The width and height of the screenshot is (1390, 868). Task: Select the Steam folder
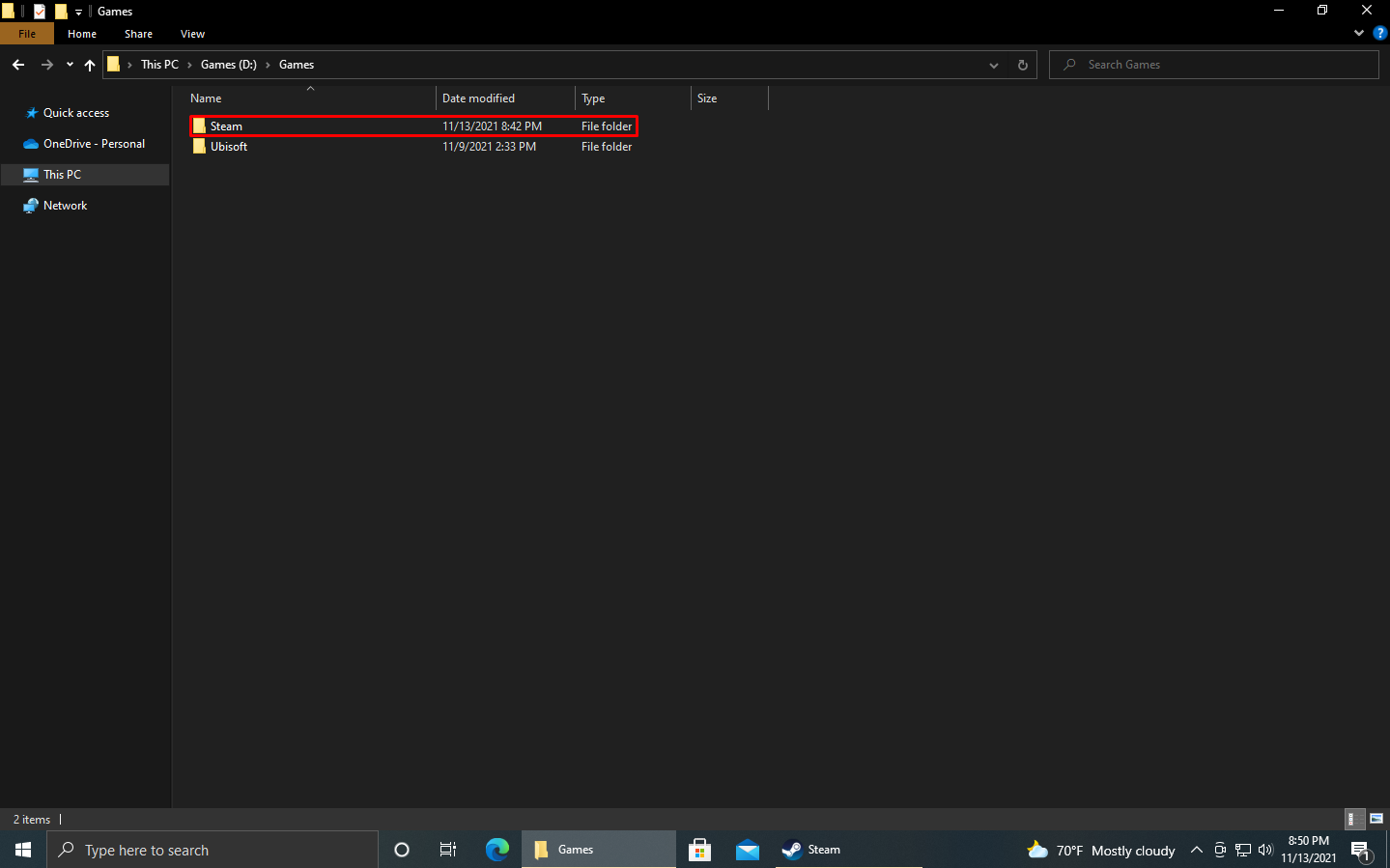click(413, 126)
